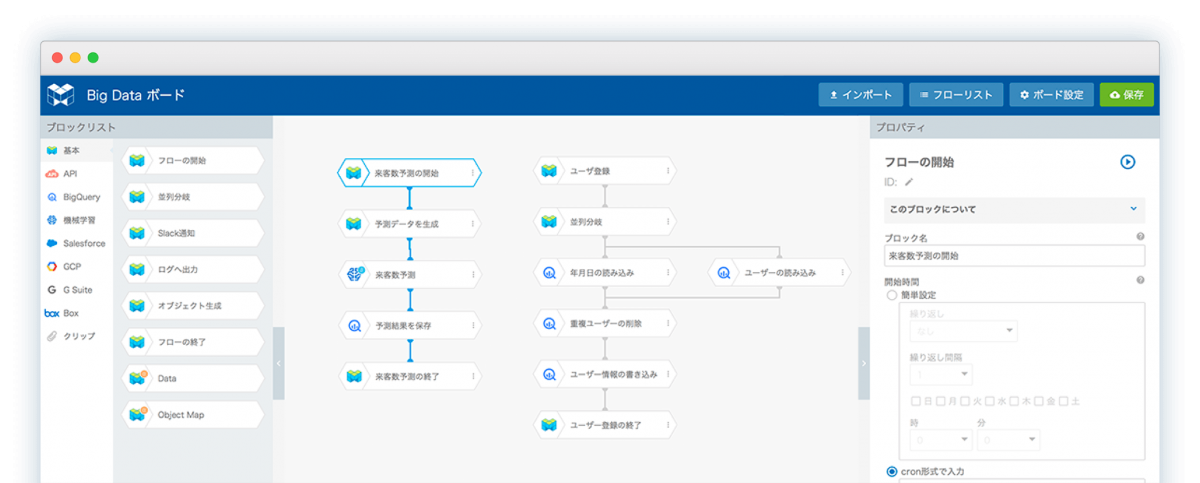The image size is (1200, 483).
Task: Open help icon next to ブロック名
Action: tap(1140, 237)
